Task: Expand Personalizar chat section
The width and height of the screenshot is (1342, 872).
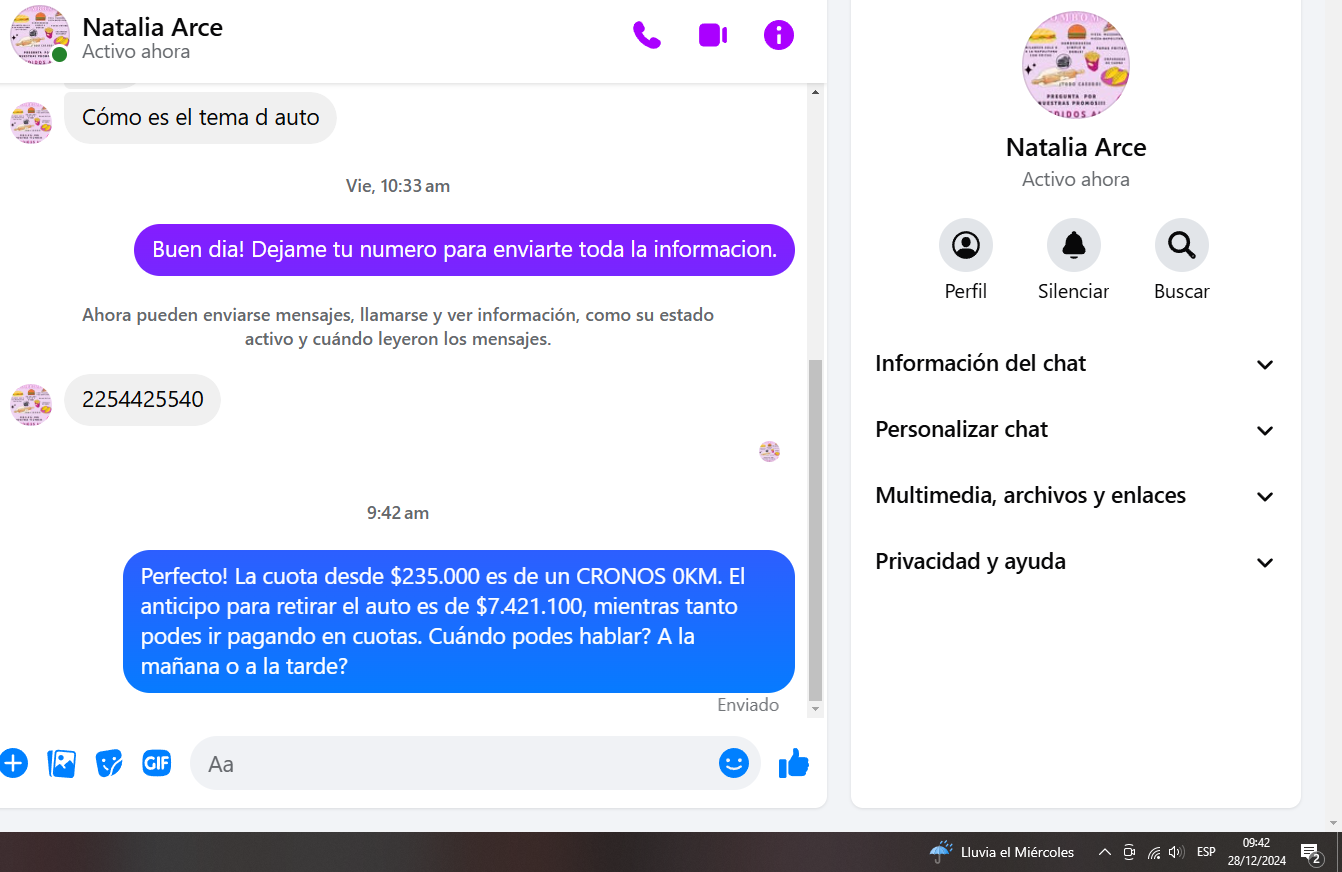Action: coord(1075,430)
